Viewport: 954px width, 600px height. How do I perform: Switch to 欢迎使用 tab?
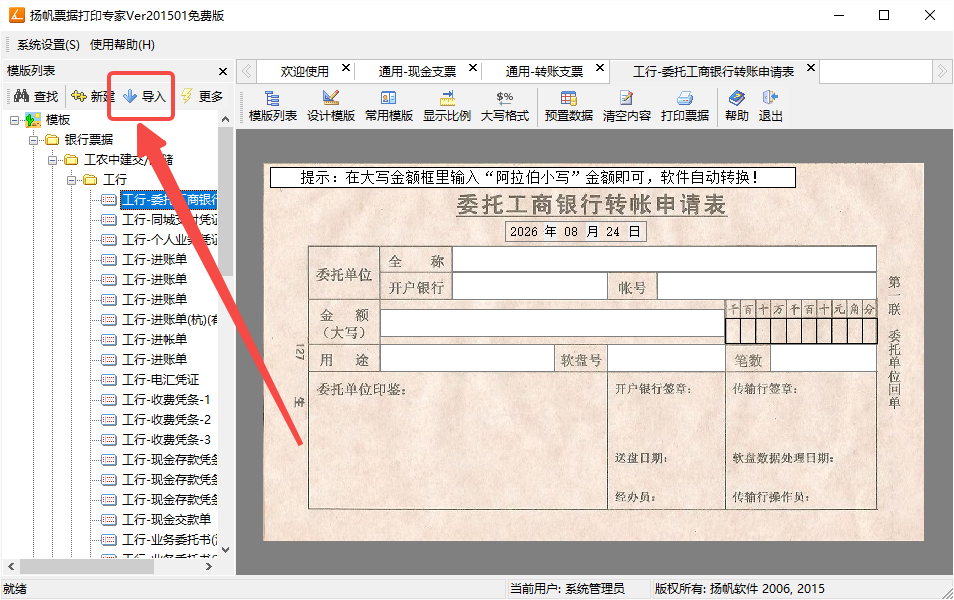(x=304, y=72)
